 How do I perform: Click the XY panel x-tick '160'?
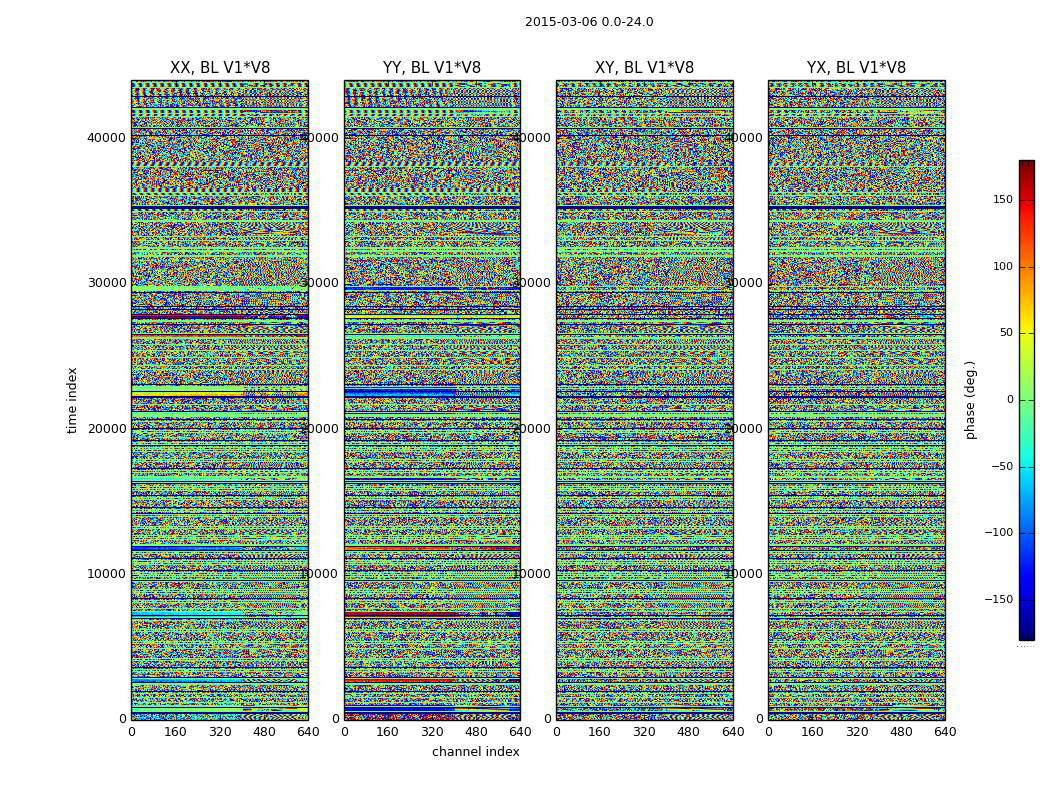pos(600,732)
